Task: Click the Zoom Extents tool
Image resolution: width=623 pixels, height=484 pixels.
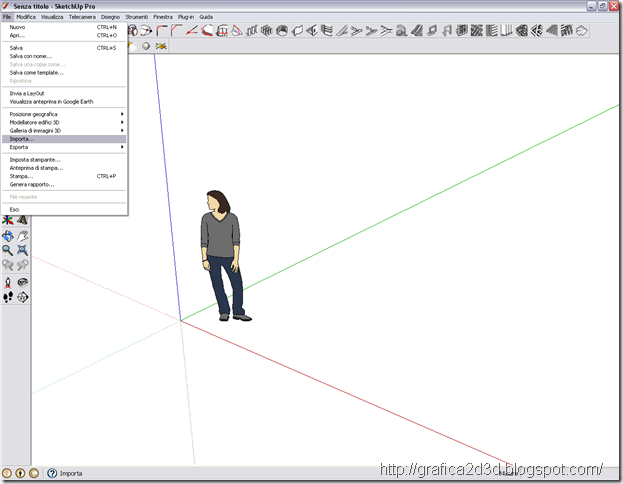Action: pos(23,250)
